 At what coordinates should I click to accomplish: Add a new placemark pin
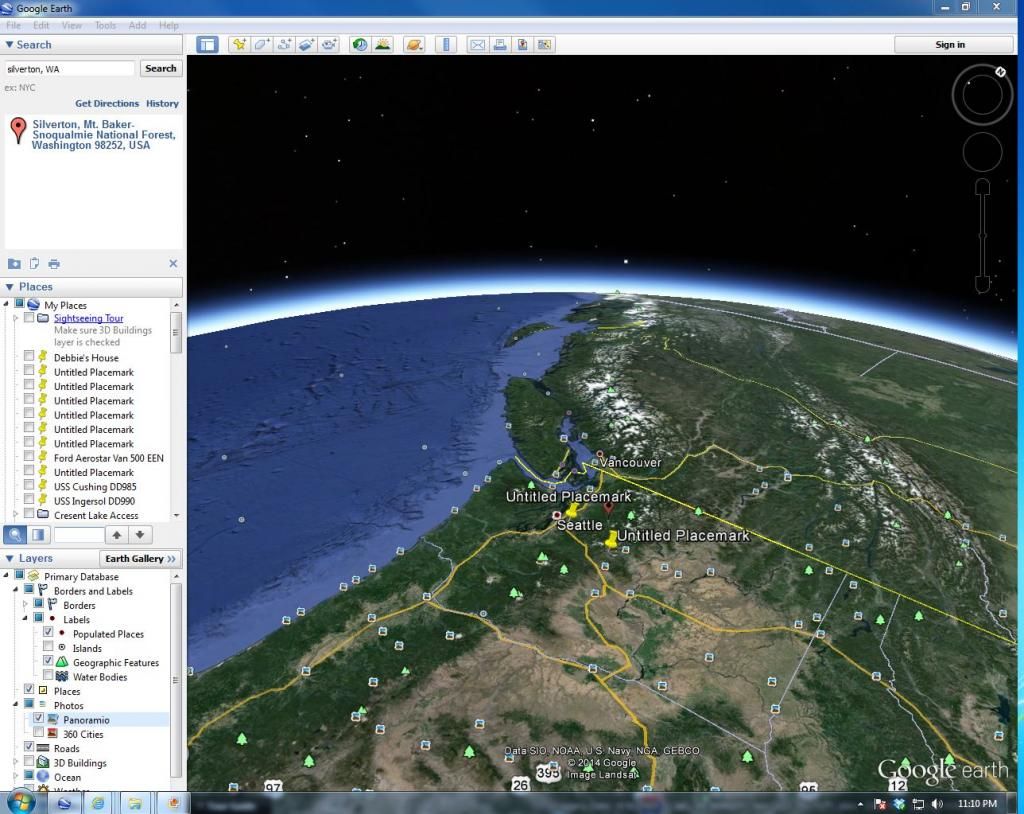click(239, 44)
